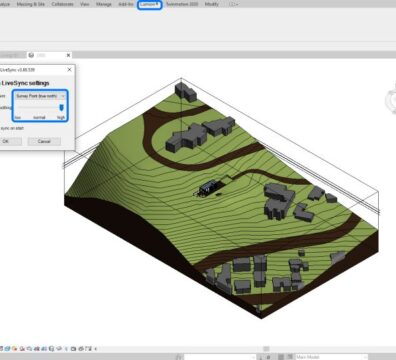The image size is (396, 360).
Task: Close the active 3D view tab
Action: pyautogui.click(x=68, y=55)
